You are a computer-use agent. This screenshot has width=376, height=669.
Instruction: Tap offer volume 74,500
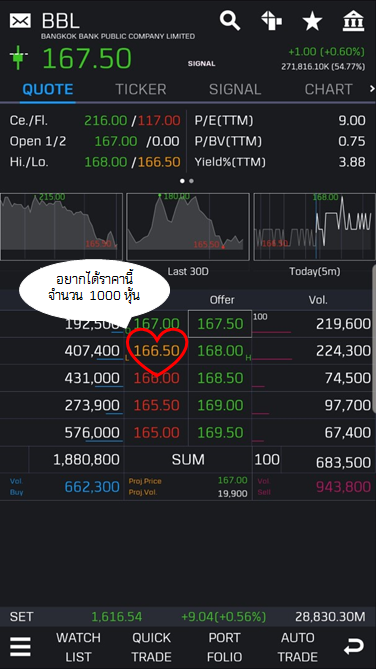[348, 378]
